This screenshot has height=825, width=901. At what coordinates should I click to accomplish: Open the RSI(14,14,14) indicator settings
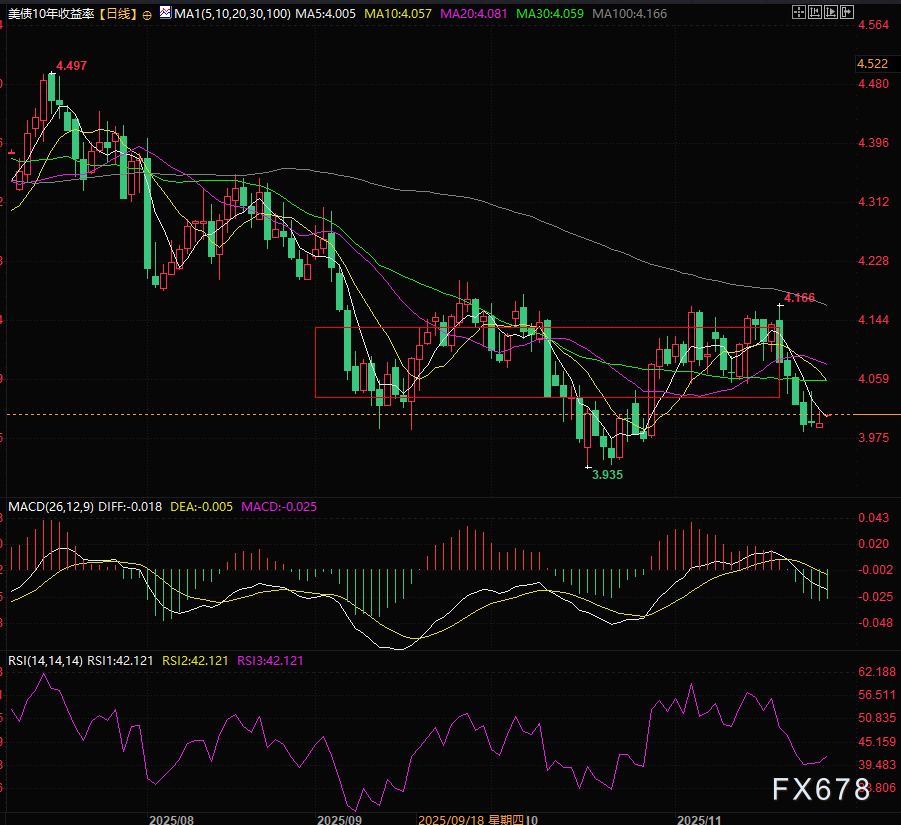point(44,660)
